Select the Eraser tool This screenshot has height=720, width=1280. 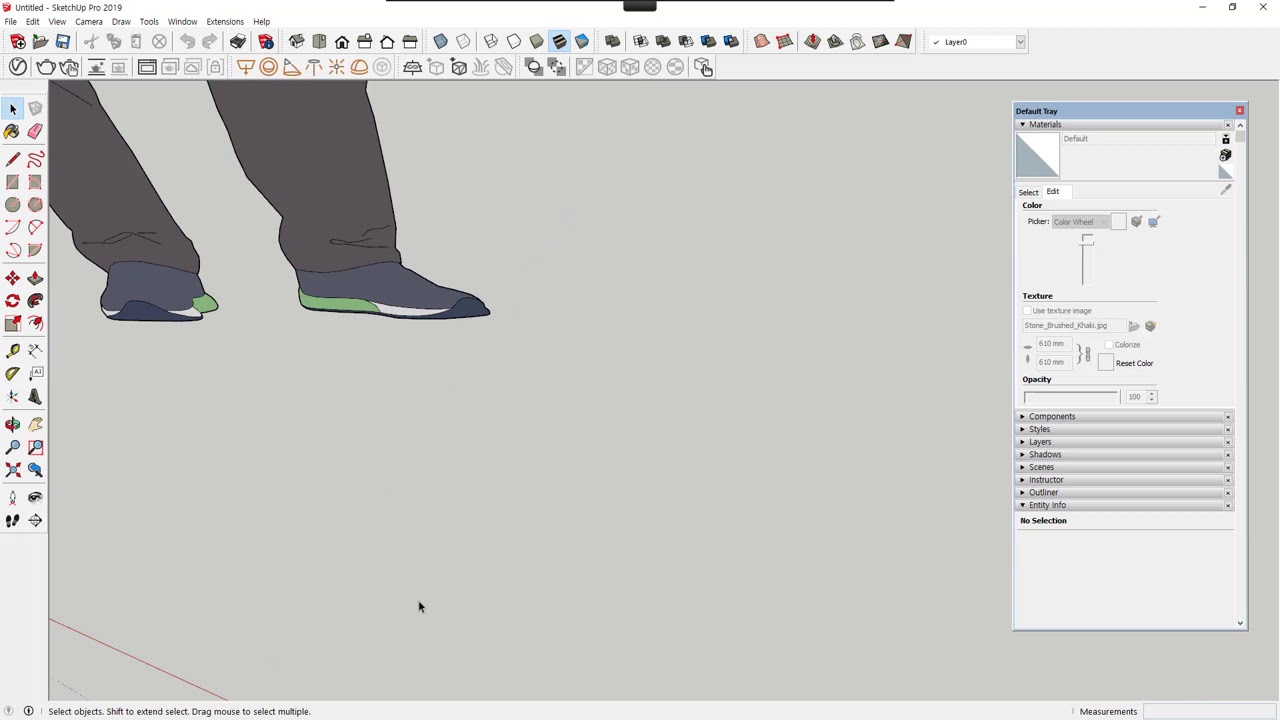[35, 132]
